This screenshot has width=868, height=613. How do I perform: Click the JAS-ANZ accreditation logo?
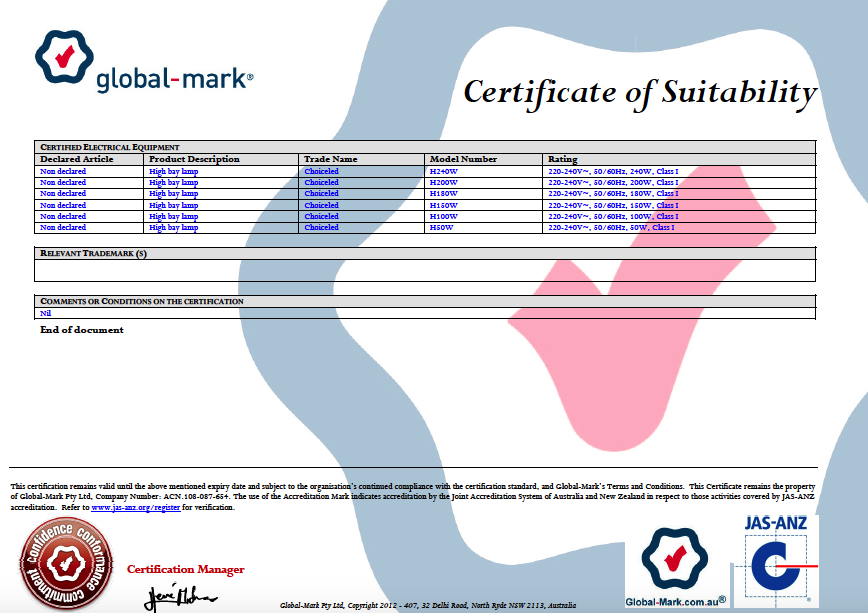pyautogui.click(x=776, y=561)
